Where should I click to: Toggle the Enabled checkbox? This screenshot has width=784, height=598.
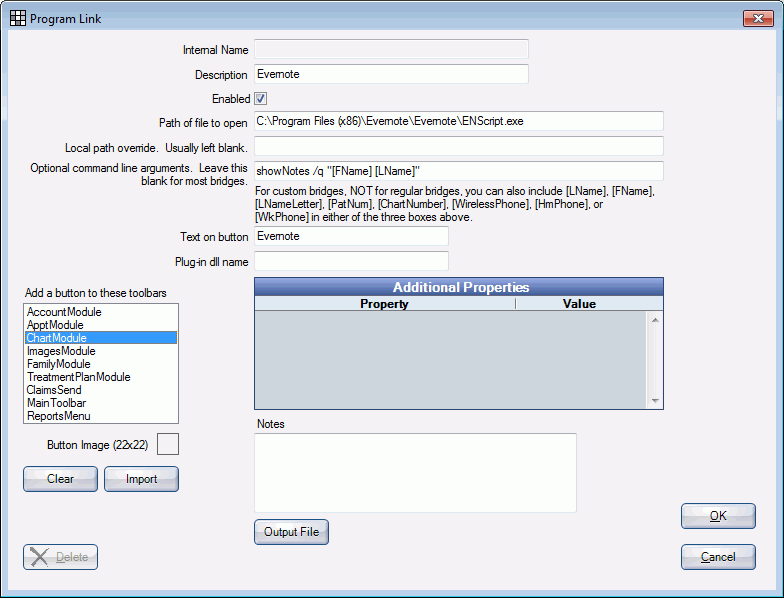click(x=260, y=98)
